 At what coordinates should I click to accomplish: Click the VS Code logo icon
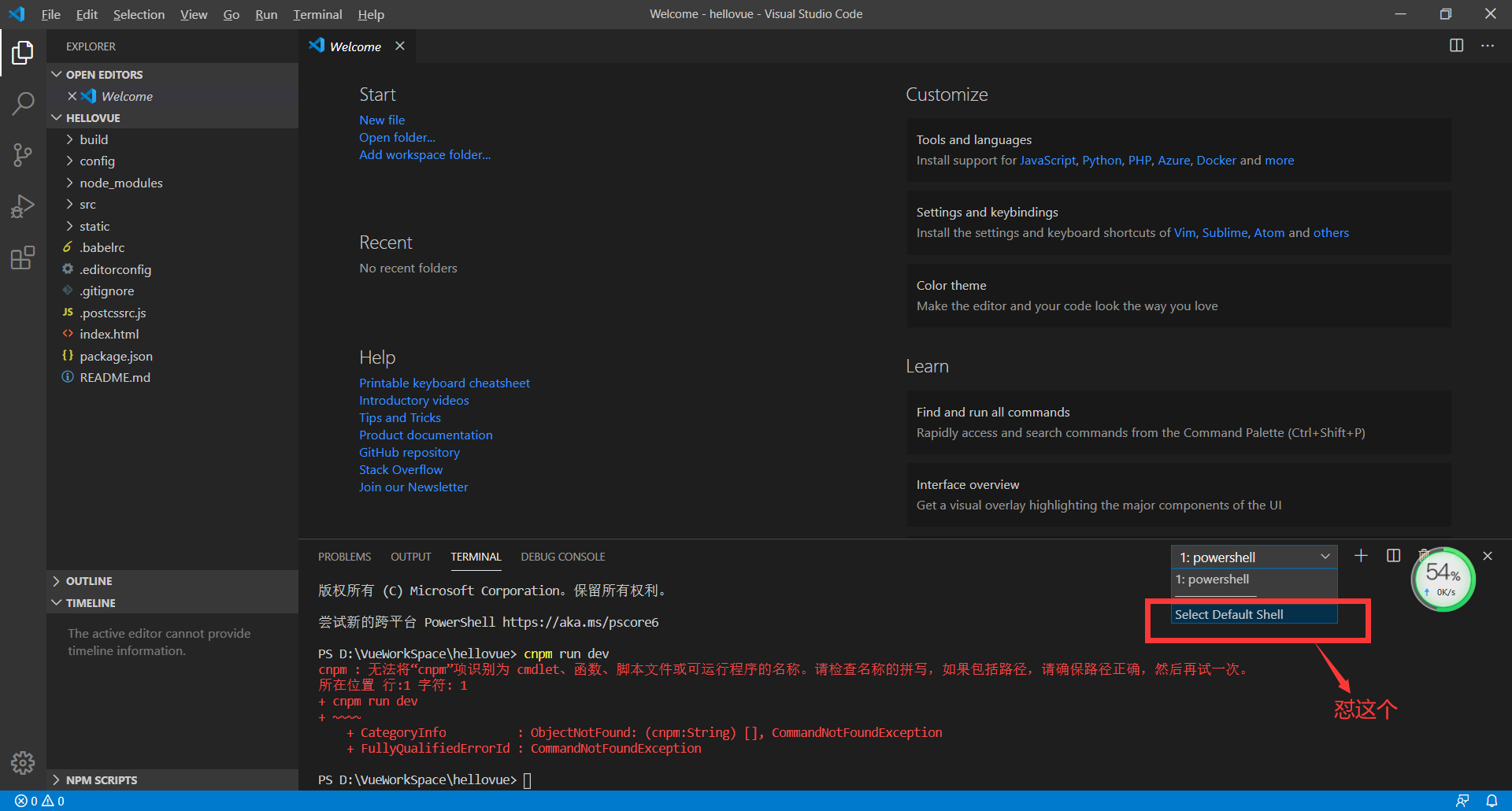[17, 14]
